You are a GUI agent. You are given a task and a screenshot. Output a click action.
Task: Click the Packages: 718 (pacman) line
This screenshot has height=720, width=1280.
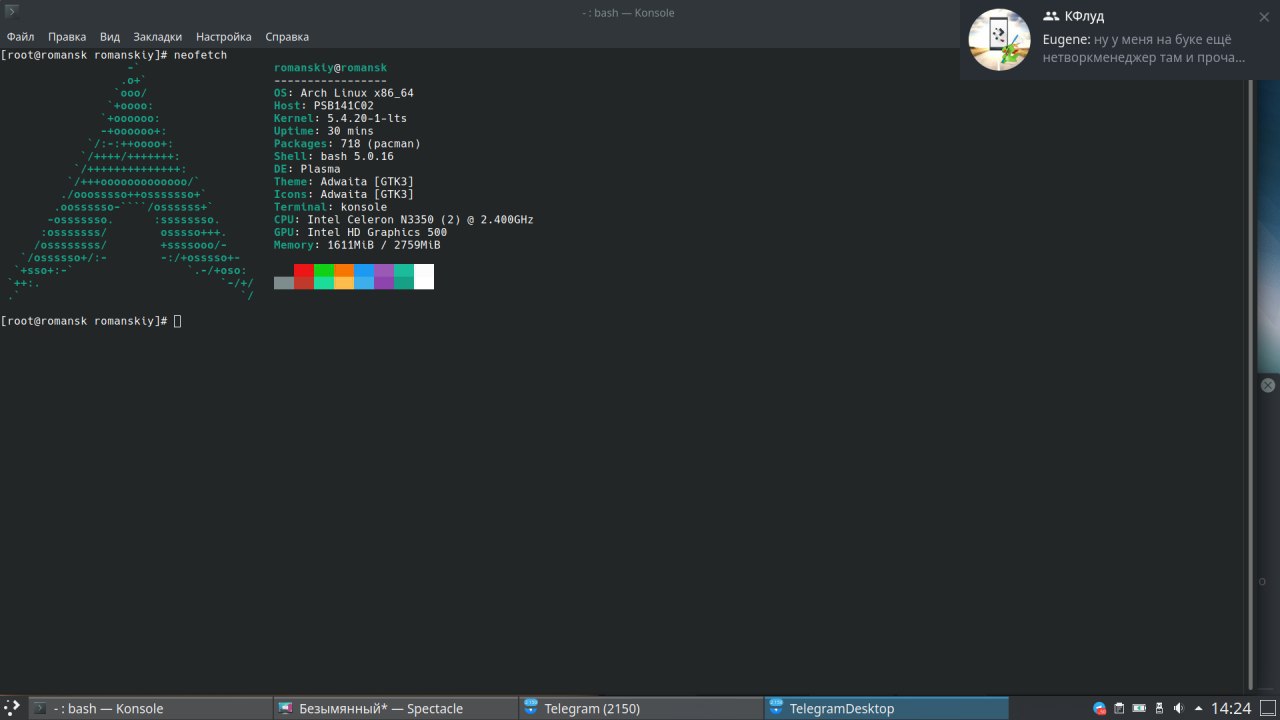[347, 144]
